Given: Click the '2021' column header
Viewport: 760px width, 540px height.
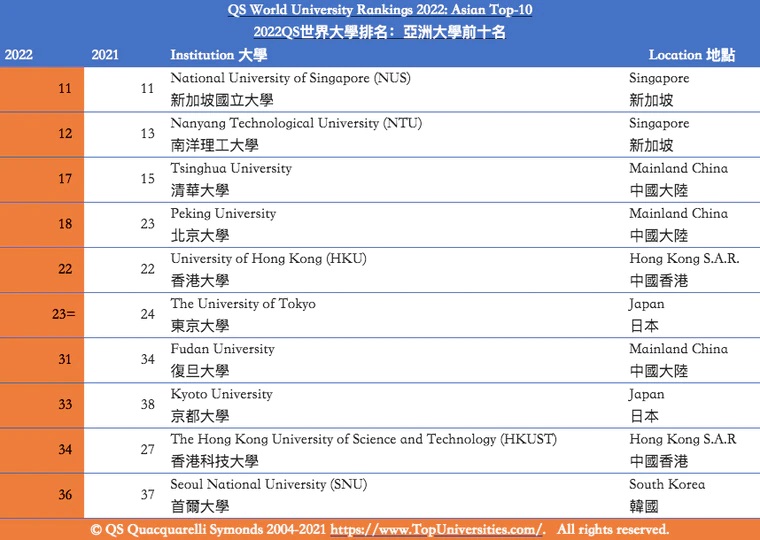Looking at the screenshot, I should 105,54.
